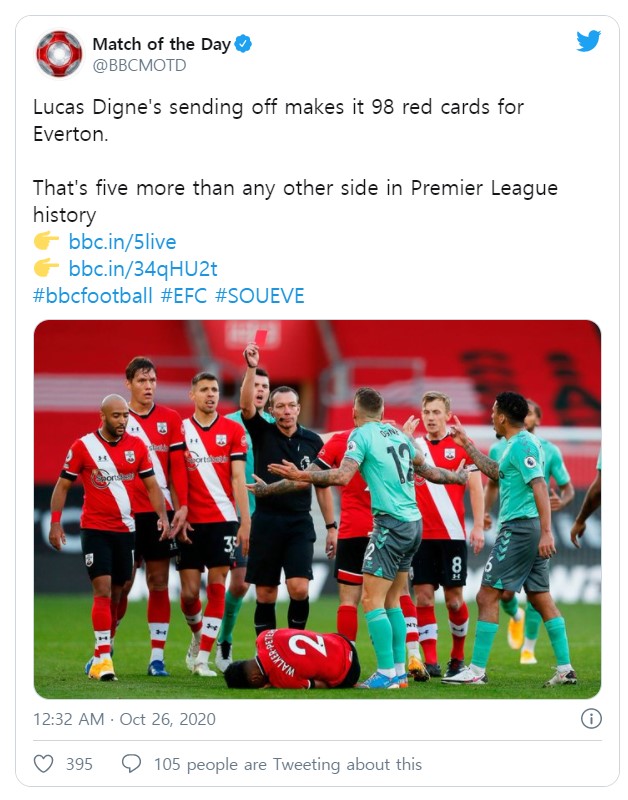Screen dimensions: 628x800
Task: Open the Match of the Day profile avatar
Action: point(59,54)
